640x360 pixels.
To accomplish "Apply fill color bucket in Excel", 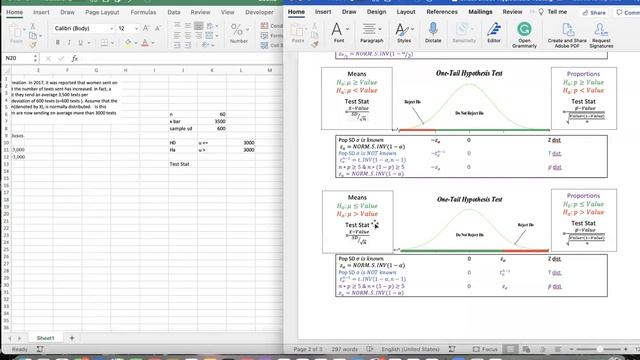I will point(129,43).
